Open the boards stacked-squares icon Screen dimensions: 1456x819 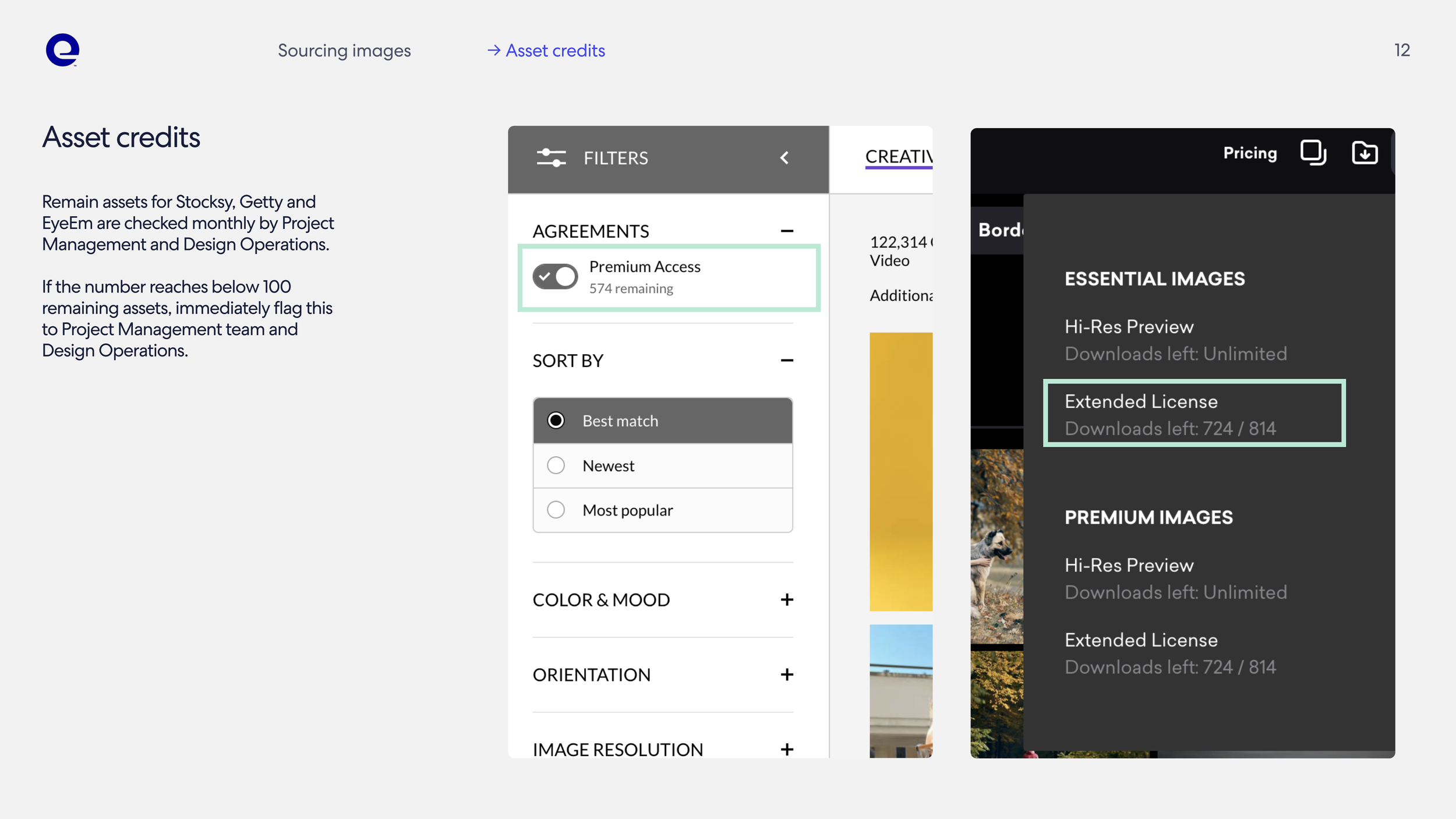click(x=1313, y=153)
